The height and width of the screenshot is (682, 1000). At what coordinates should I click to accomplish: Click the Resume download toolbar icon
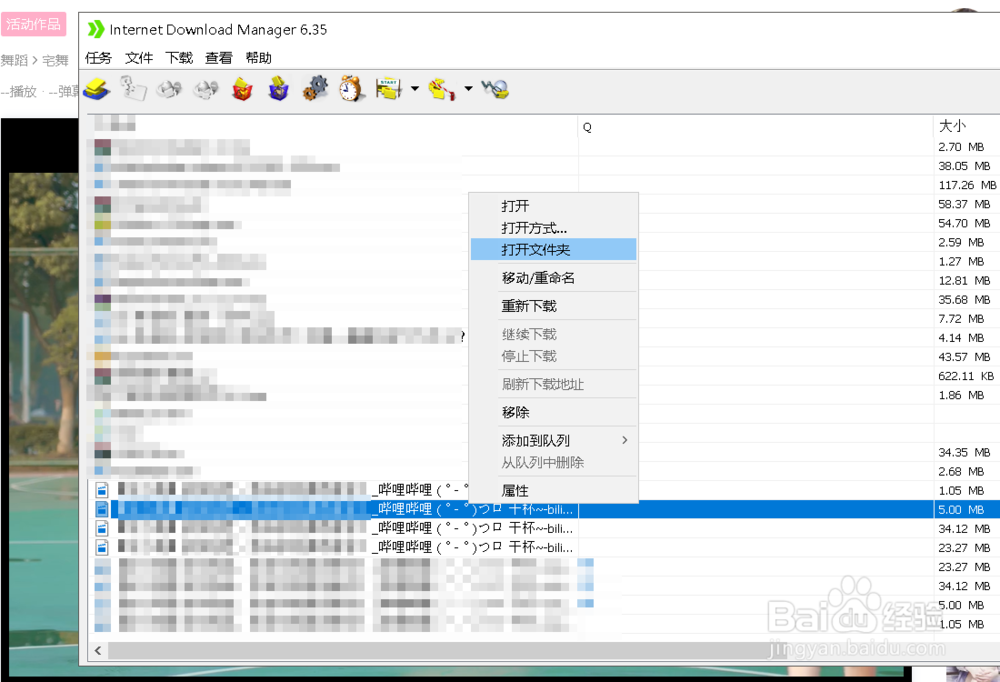(133, 89)
